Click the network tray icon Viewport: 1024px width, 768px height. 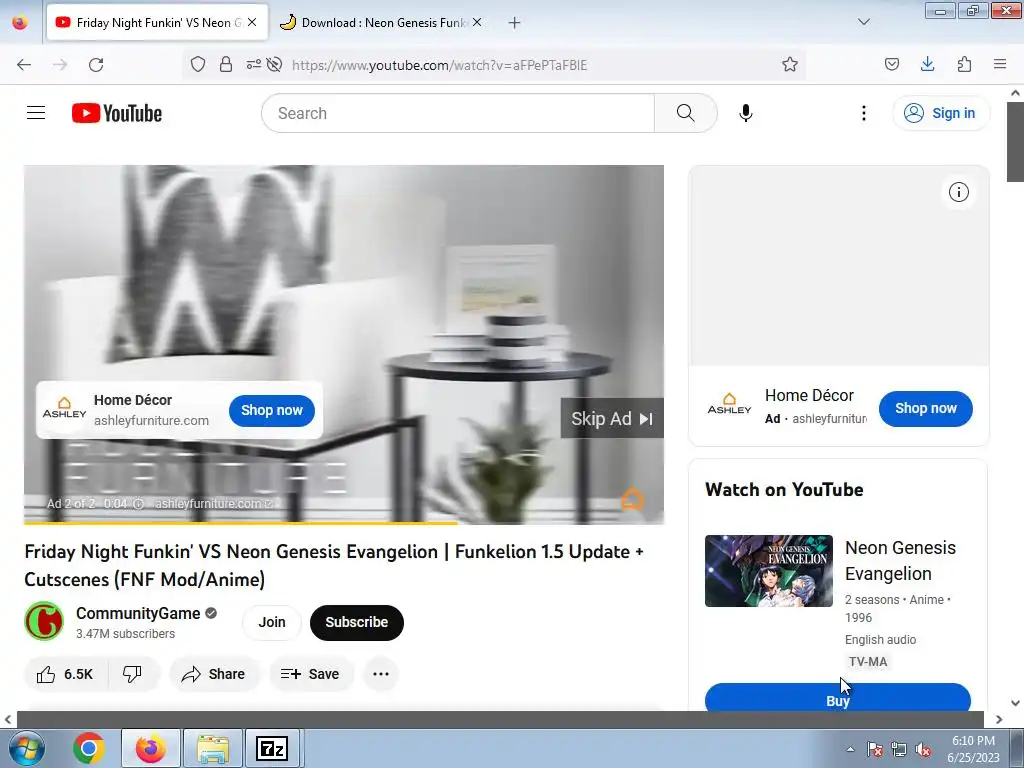click(x=899, y=750)
